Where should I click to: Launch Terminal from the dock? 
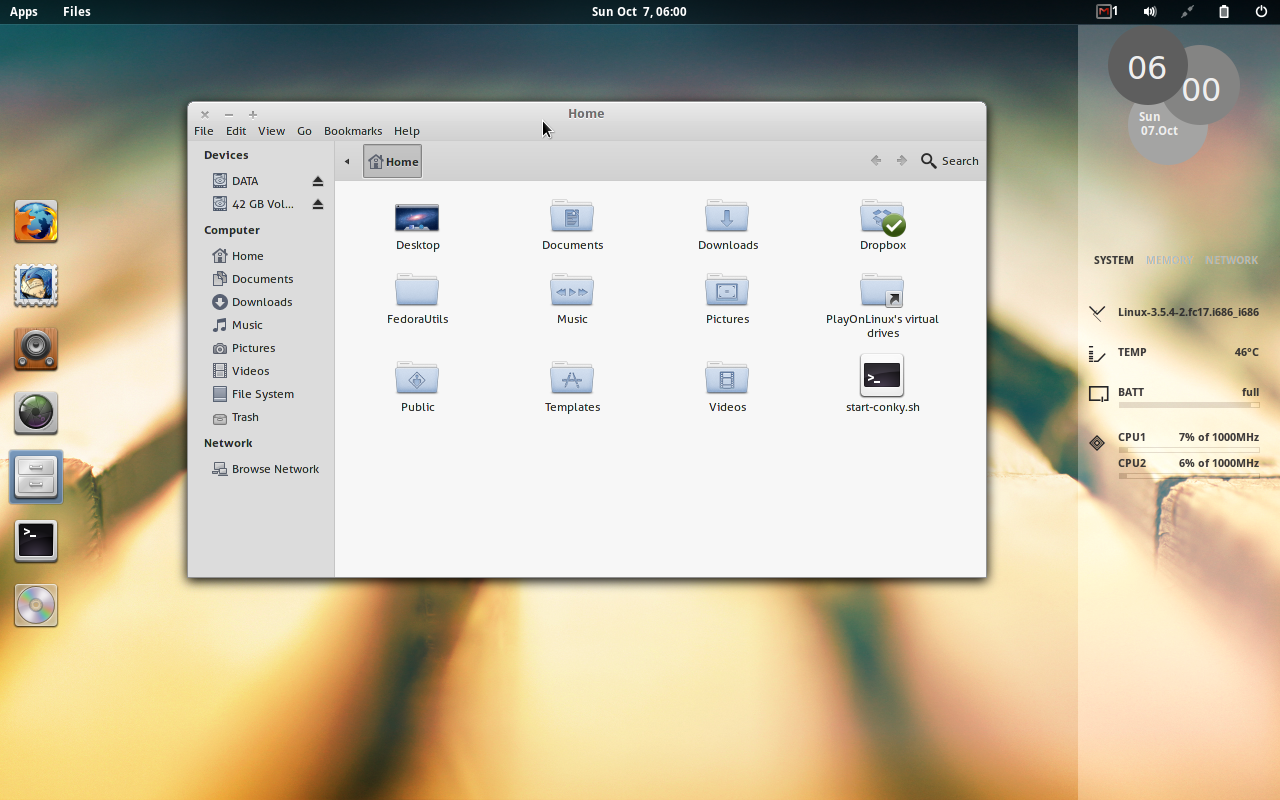click(36, 541)
